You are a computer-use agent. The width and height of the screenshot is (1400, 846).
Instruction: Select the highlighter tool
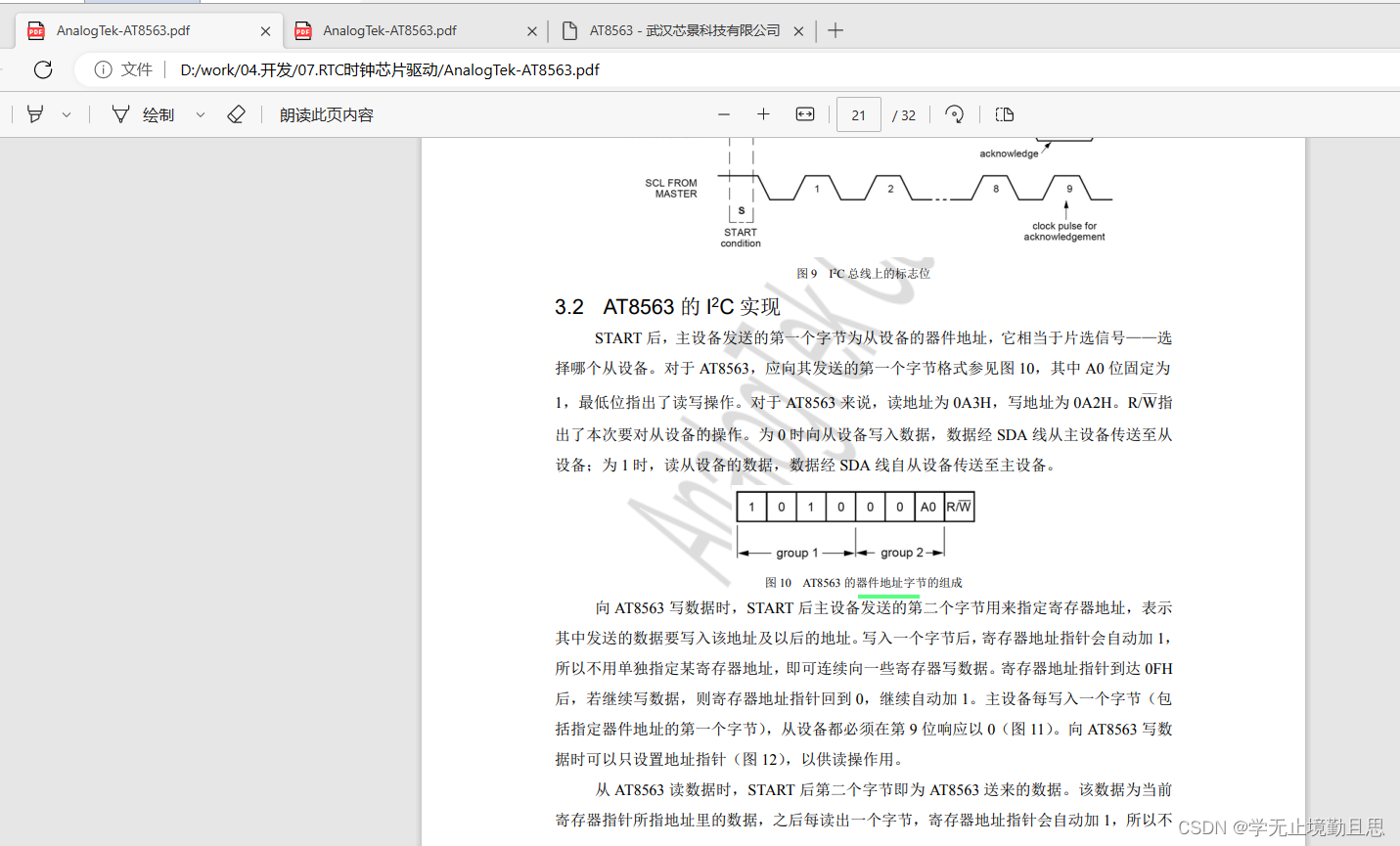[34, 114]
